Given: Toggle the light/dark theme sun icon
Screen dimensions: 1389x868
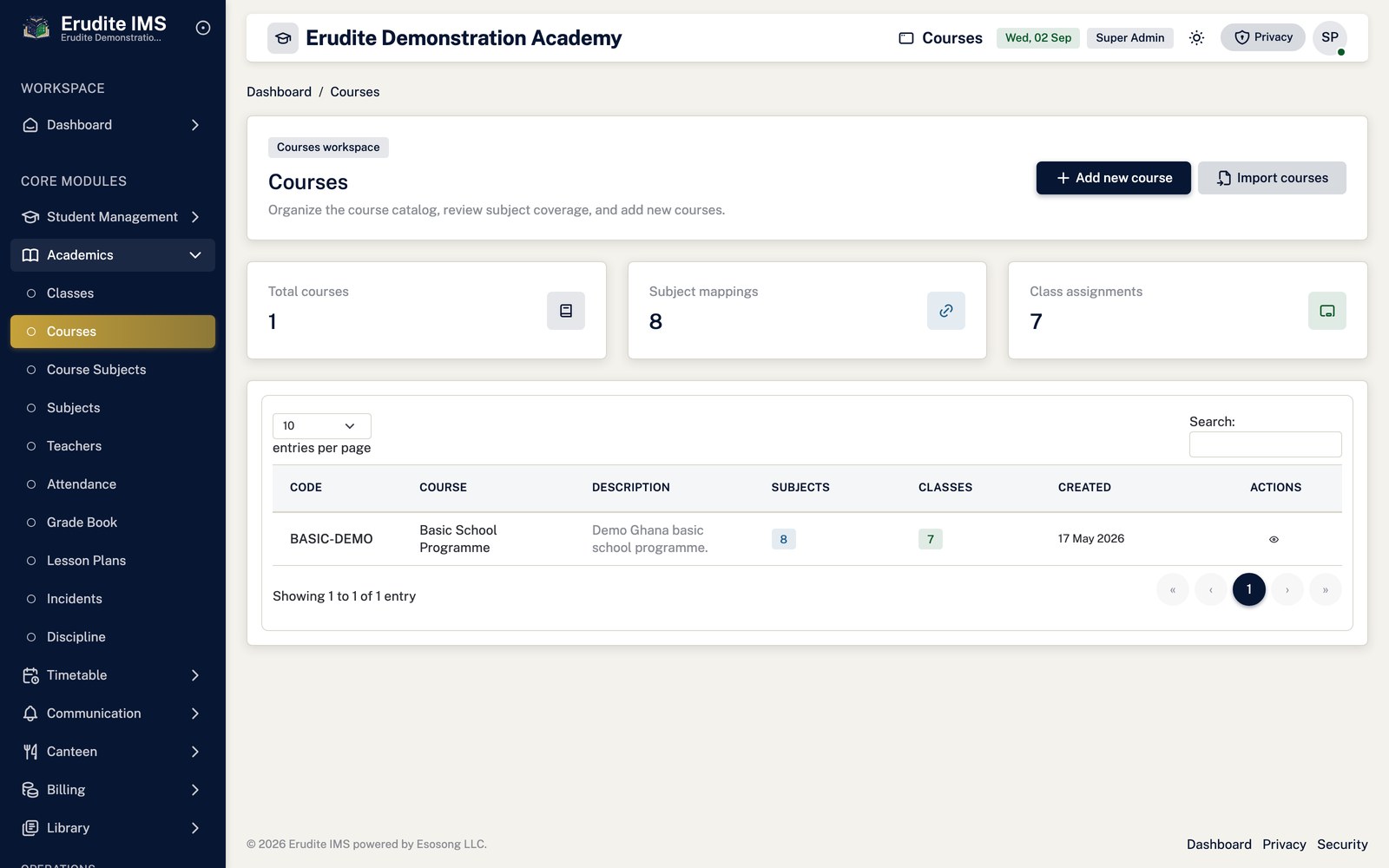Looking at the screenshot, I should (1196, 37).
